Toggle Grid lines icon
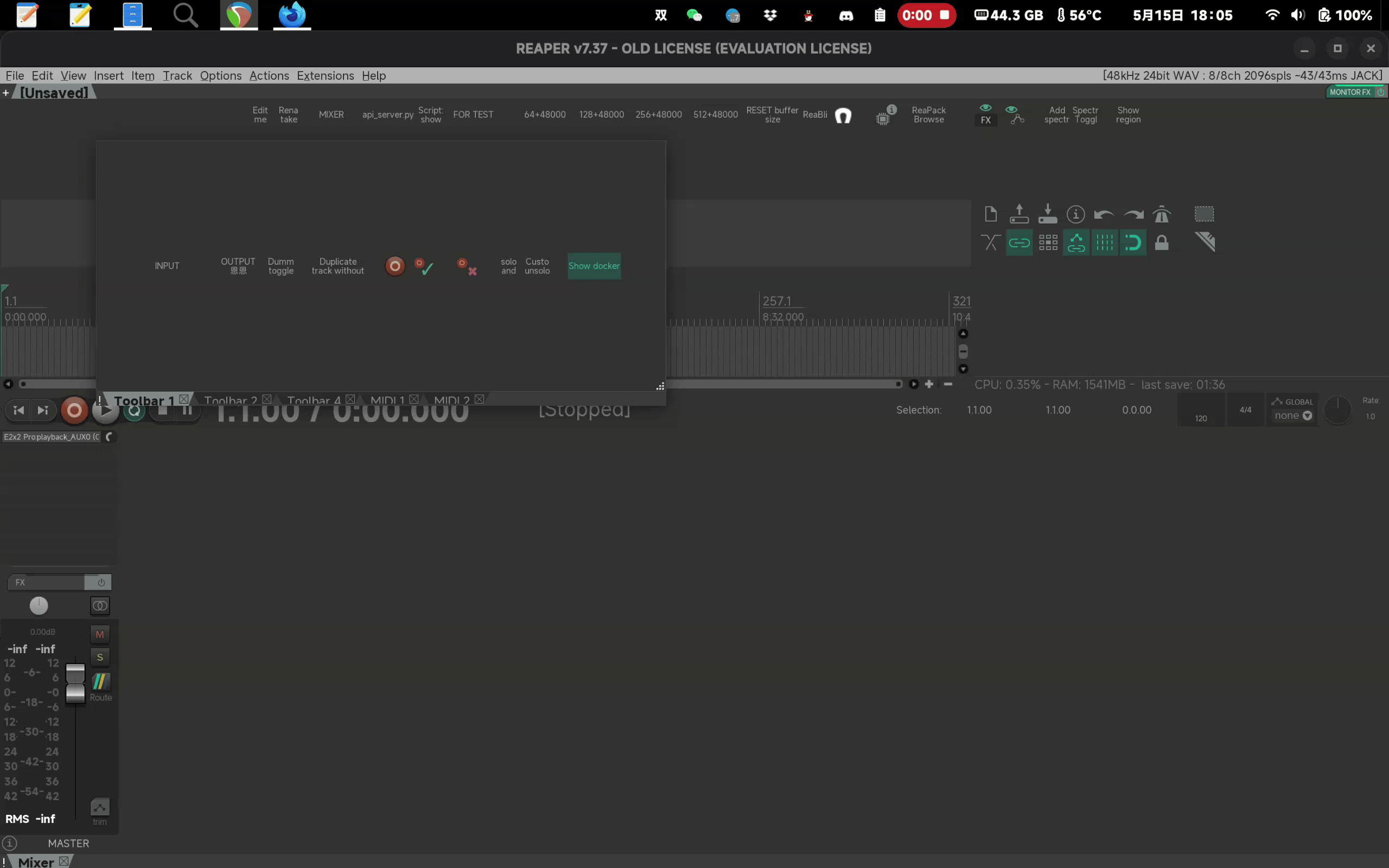This screenshot has width=1389, height=868. (x=1104, y=242)
